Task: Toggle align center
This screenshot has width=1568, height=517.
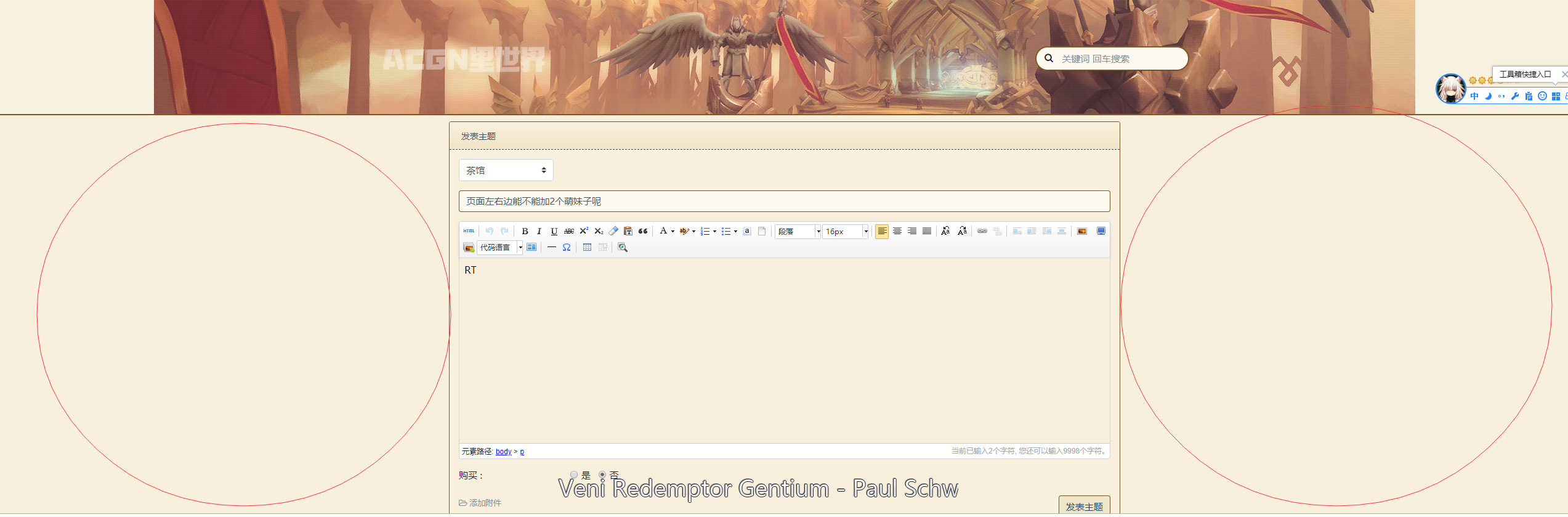Action: (897, 231)
